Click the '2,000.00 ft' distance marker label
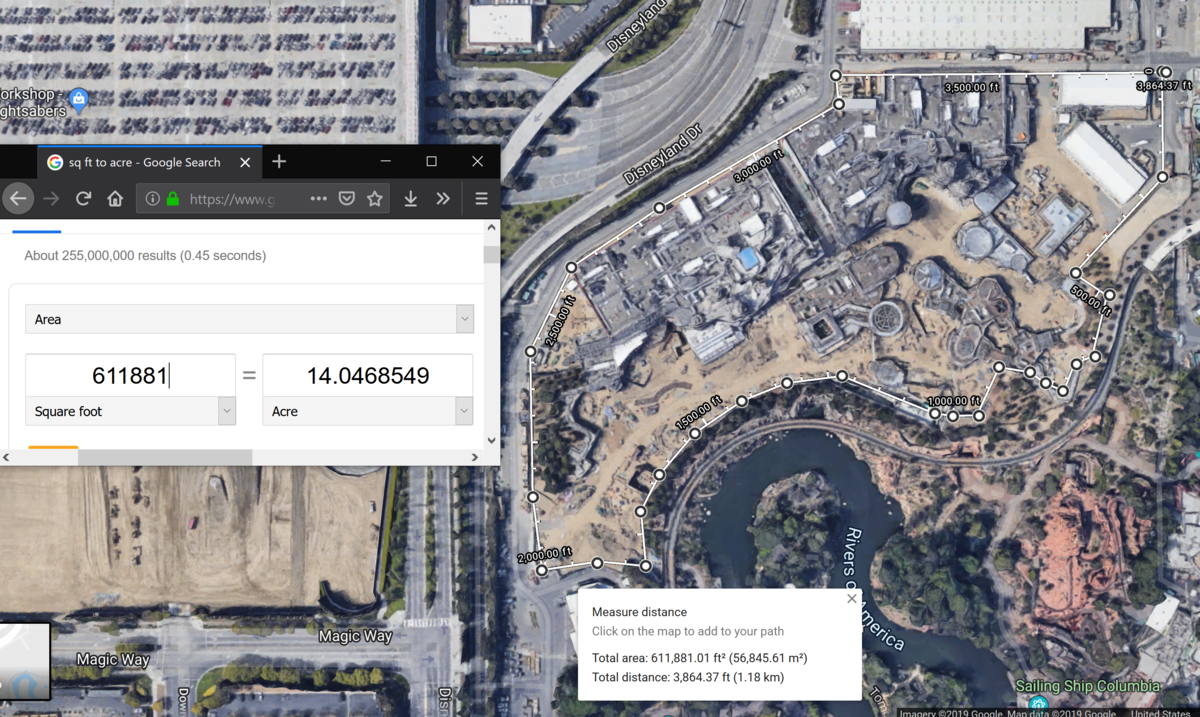 pos(545,554)
